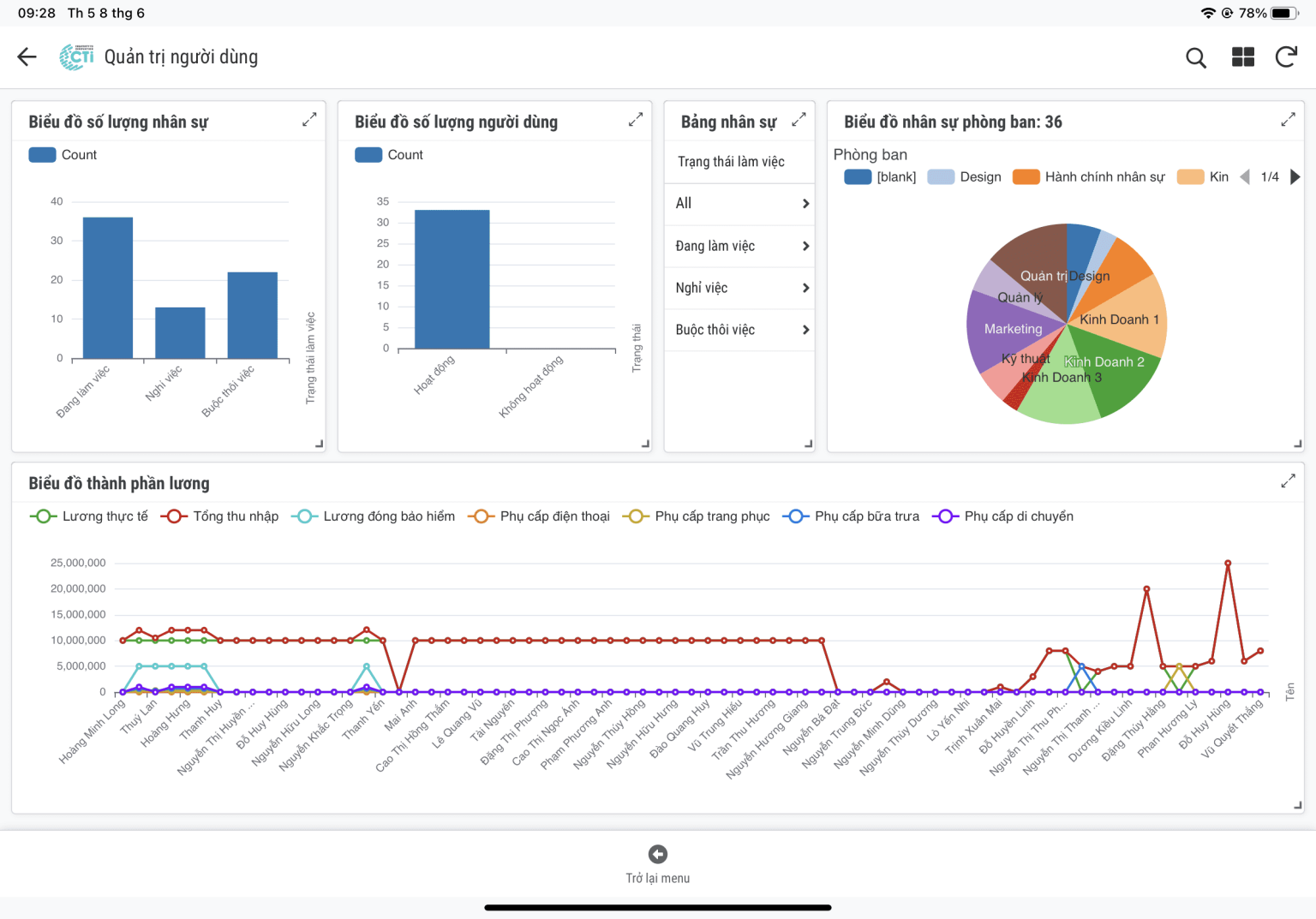Open the Buộc thôi việc row chevron
1316x919 pixels.
(x=805, y=330)
